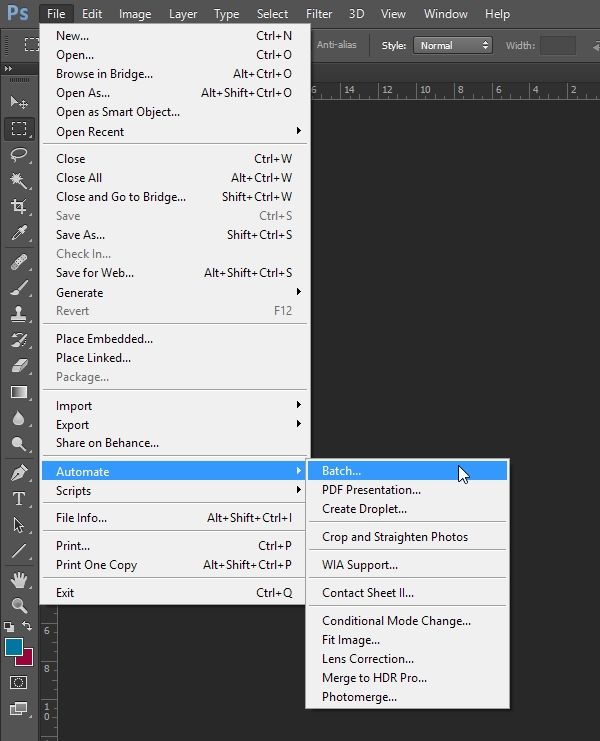Choose Lens Correction... option
600x741 pixels.
point(407,659)
